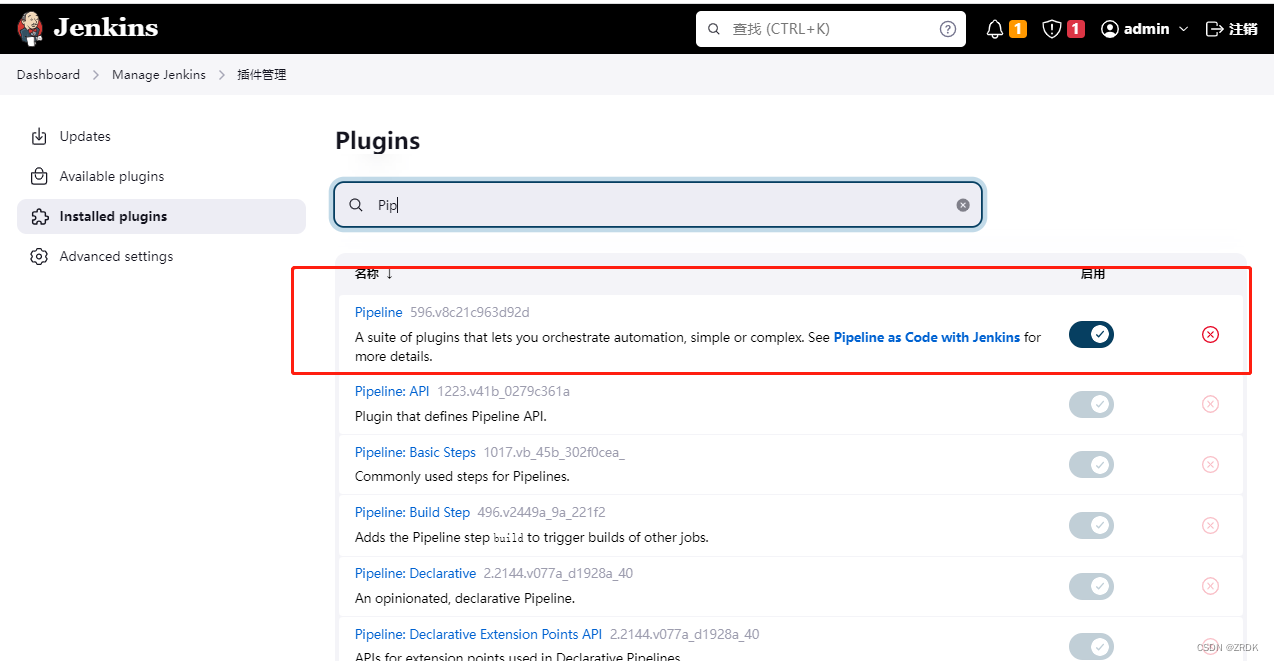Toggle the Pipeline: API plugin switch

click(1091, 404)
